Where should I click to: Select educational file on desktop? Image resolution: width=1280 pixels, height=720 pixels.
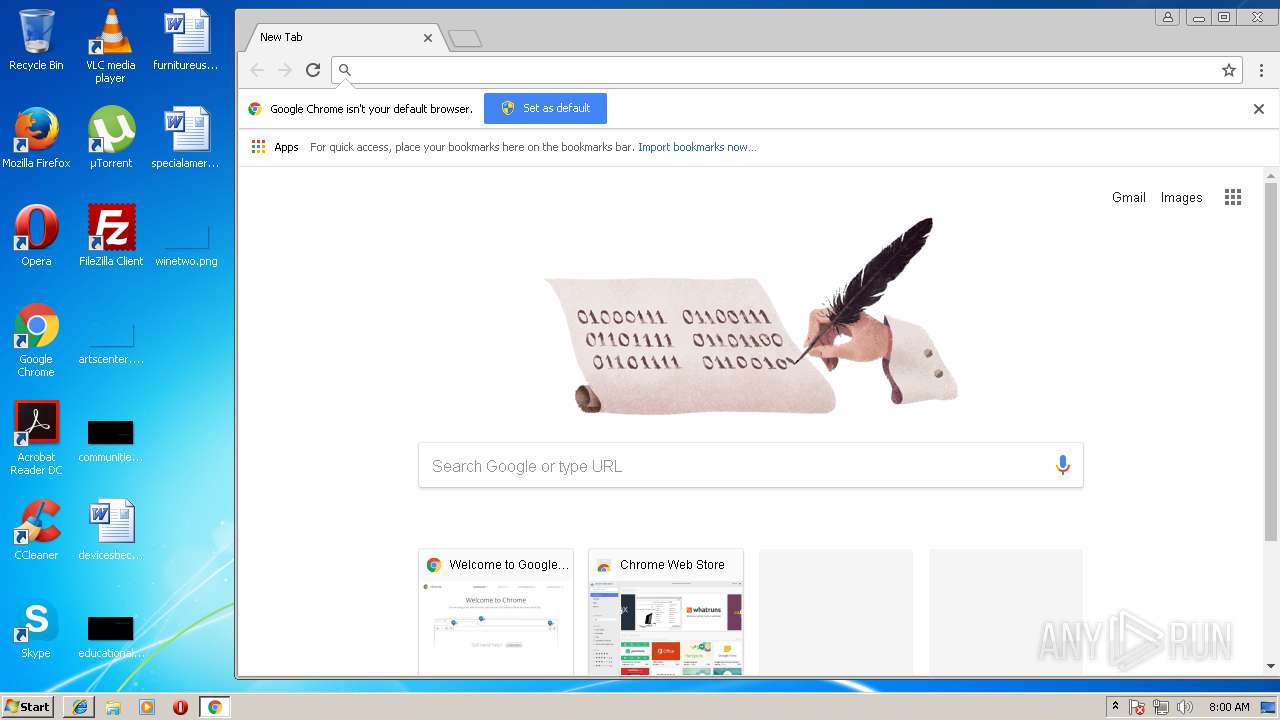pyautogui.click(x=110, y=637)
